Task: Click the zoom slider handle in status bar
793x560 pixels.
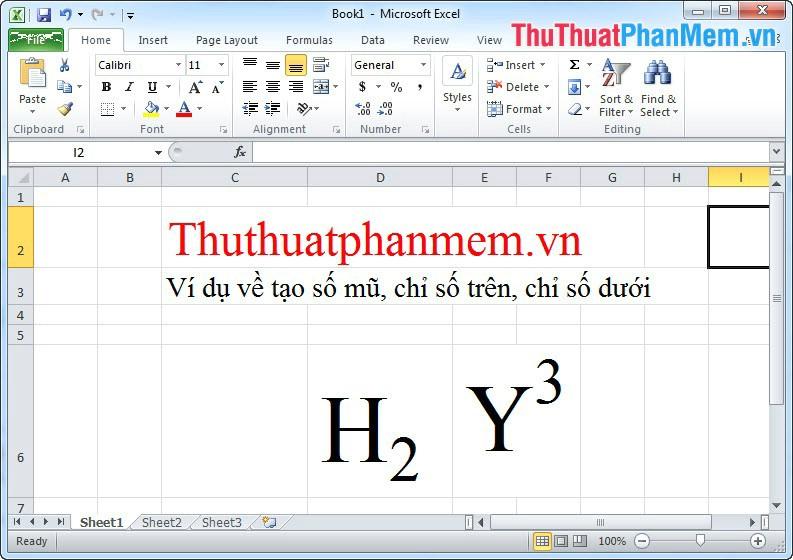Action: pyautogui.click(x=700, y=541)
